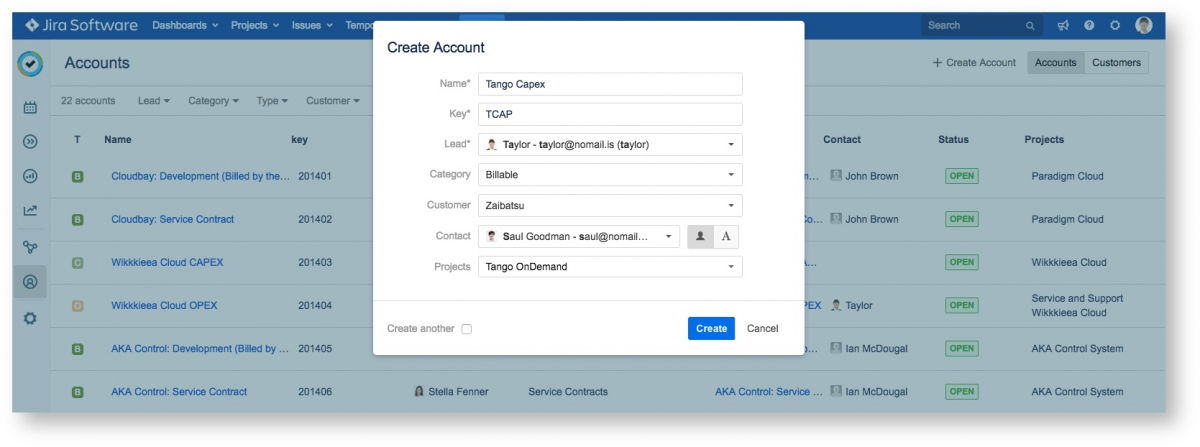Click the line chart reports icon in the sidebar
The height and width of the screenshot is (447, 1200).
click(x=30, y=211)
